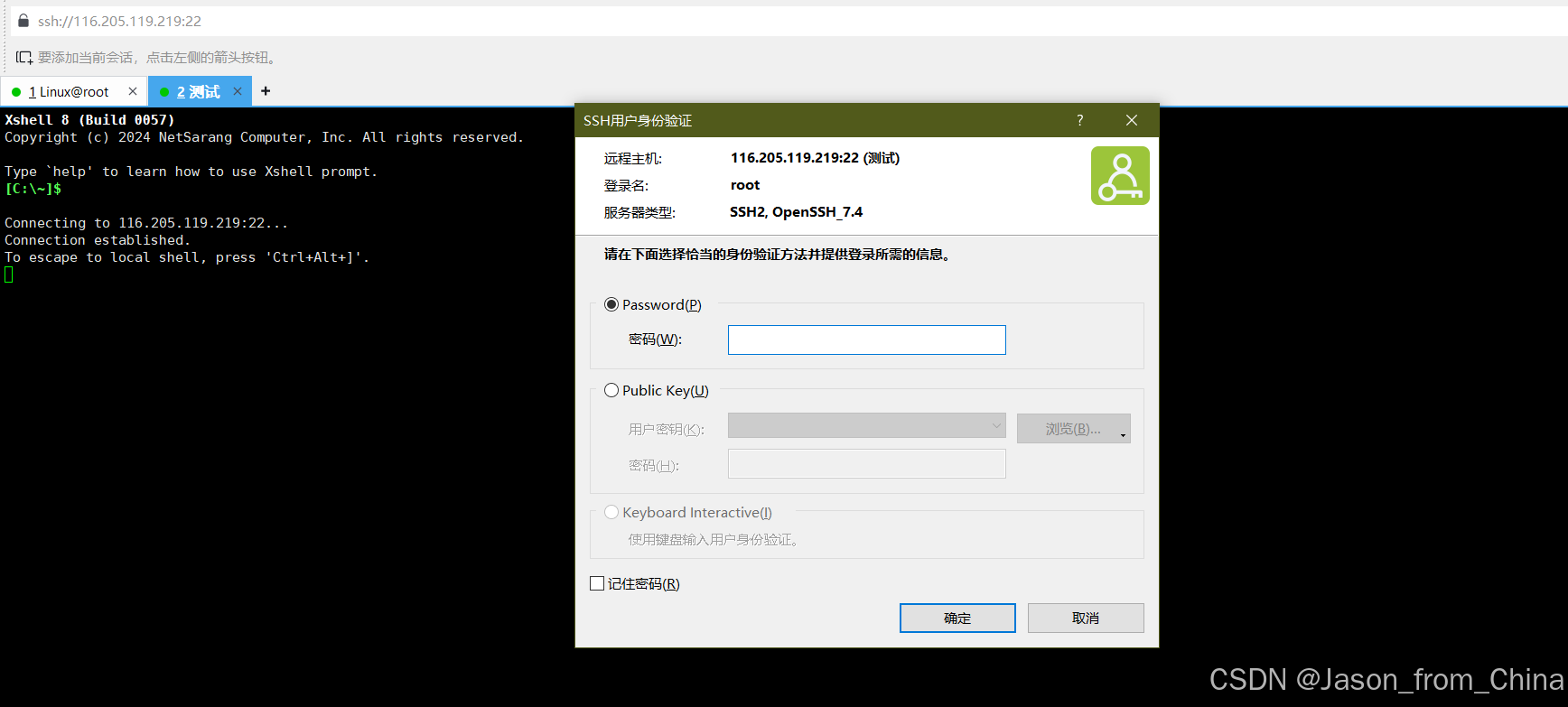Select the Public Key(U) radio button
This screenshot has height=707, width=1568.
click(611, 390)
